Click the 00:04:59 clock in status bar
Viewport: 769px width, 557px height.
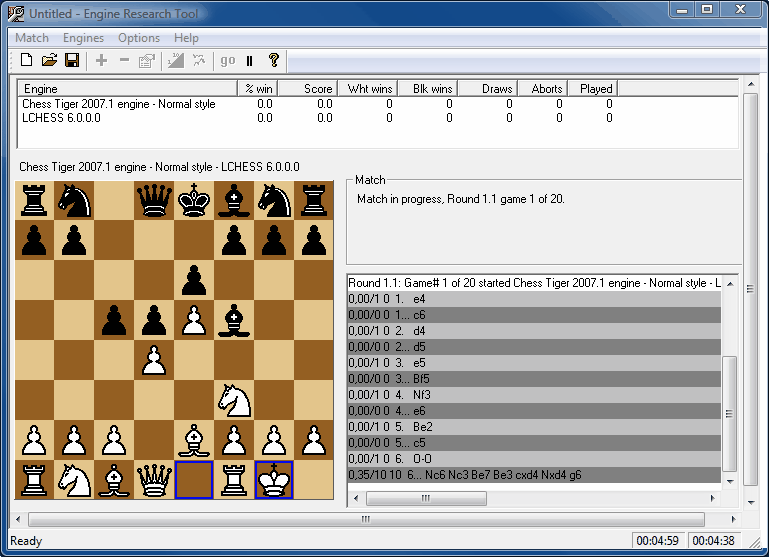coord(657,540)
